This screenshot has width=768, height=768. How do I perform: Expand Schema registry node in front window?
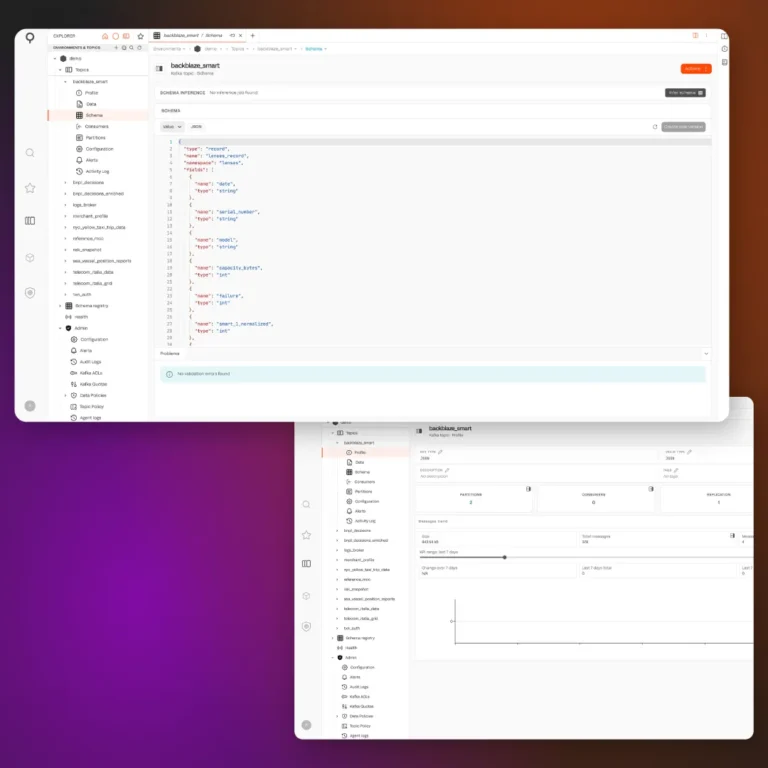[x=60, y=306]
